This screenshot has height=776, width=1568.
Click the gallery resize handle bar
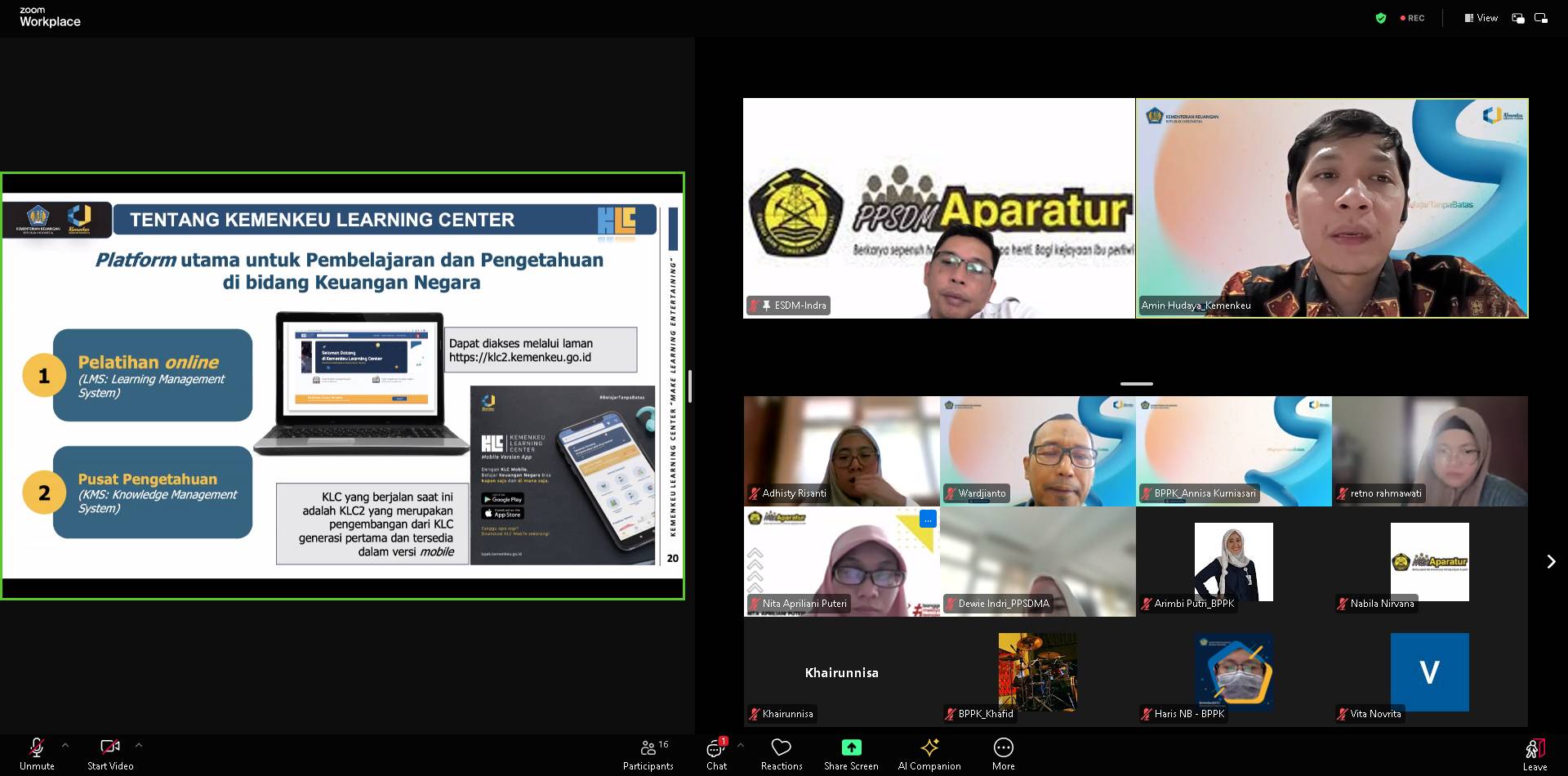pos(1136,384)
